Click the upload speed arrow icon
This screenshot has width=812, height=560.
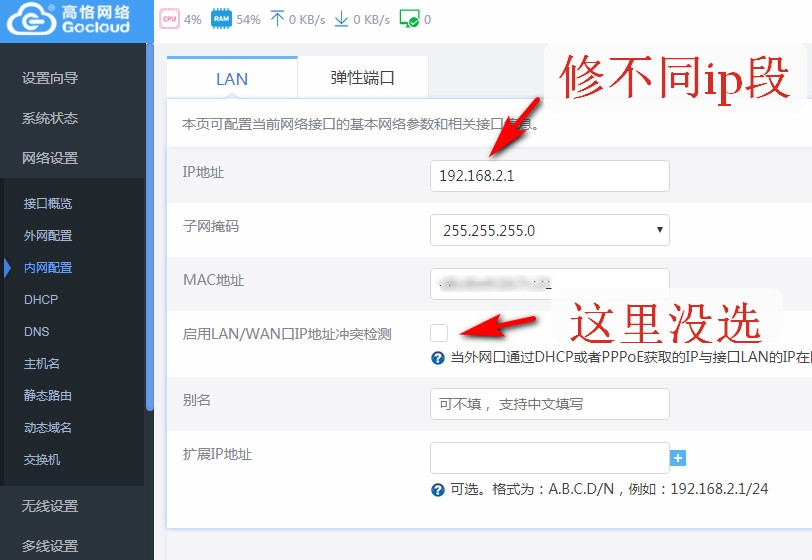[277, 19]
